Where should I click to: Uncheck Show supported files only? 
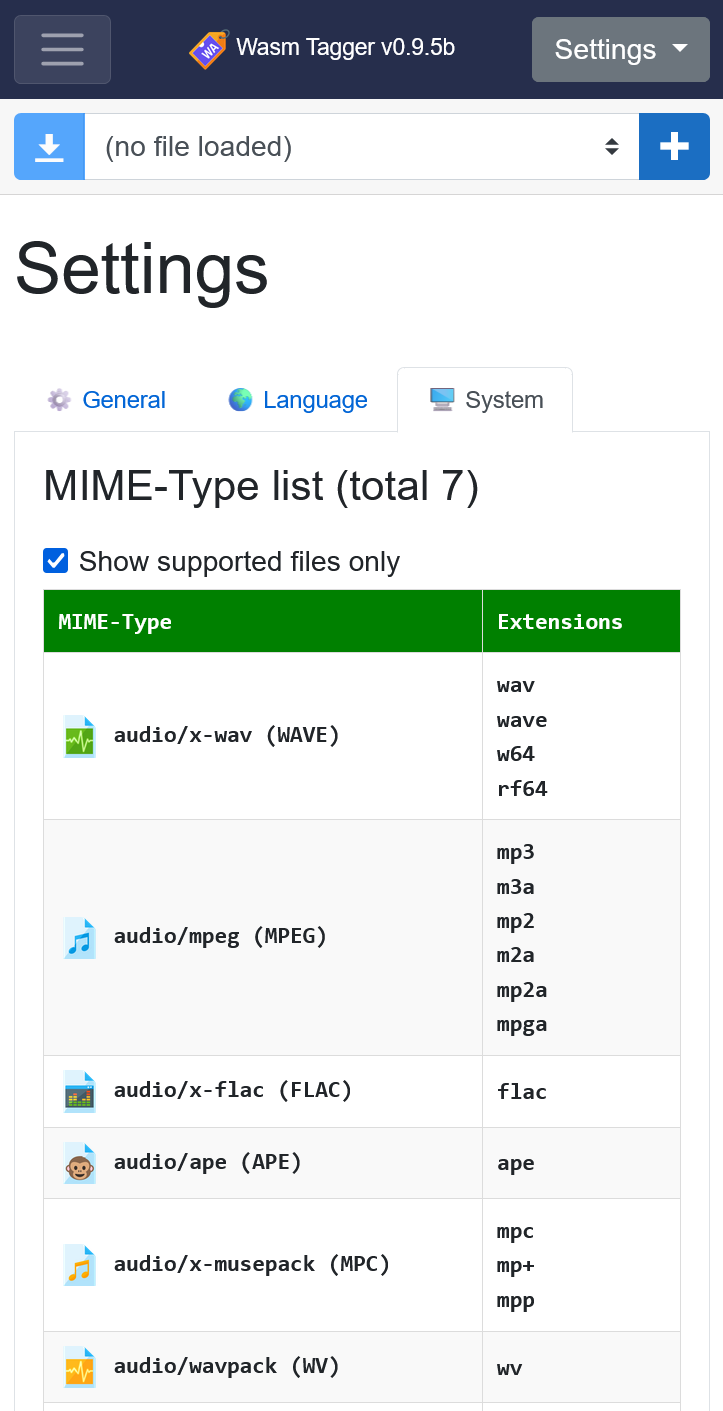pyautogui.click(x=55, y=561)
